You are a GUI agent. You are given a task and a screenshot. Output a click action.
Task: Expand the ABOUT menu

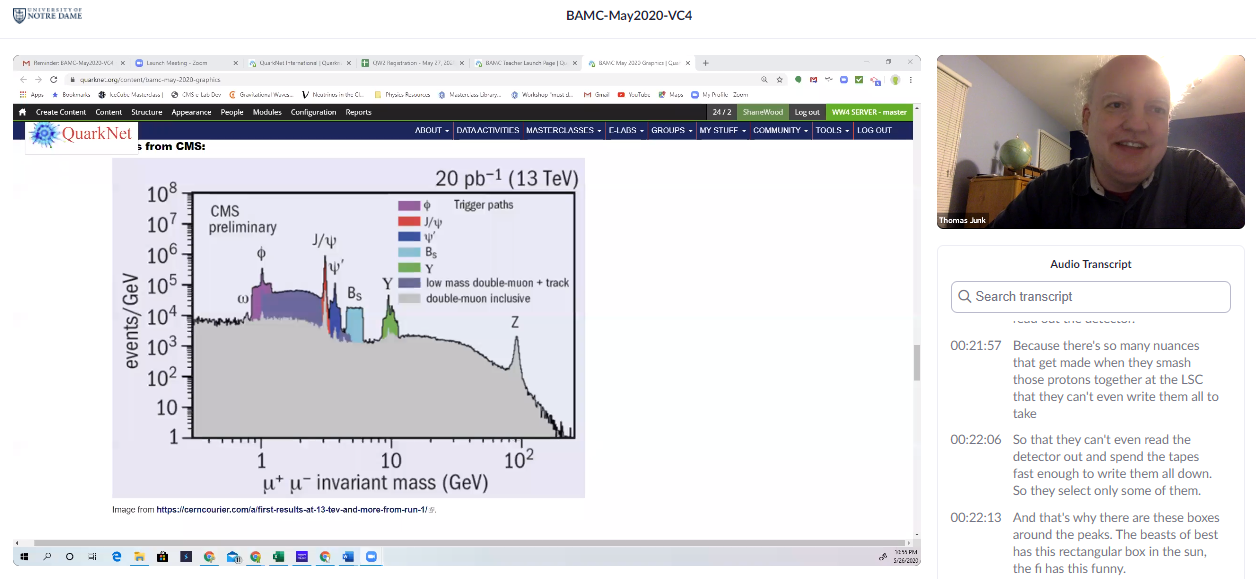click(431, 130)
